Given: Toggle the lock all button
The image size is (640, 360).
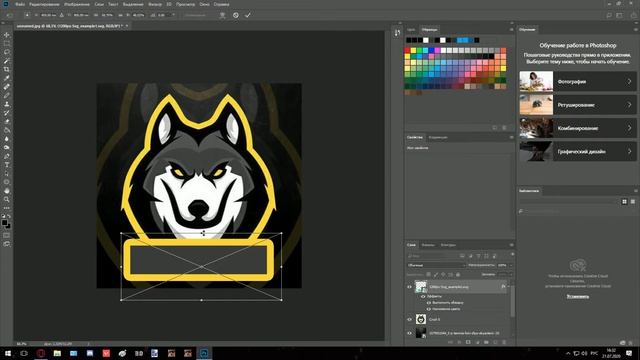Looking at the screenshot, I should [x=458, y=275].
